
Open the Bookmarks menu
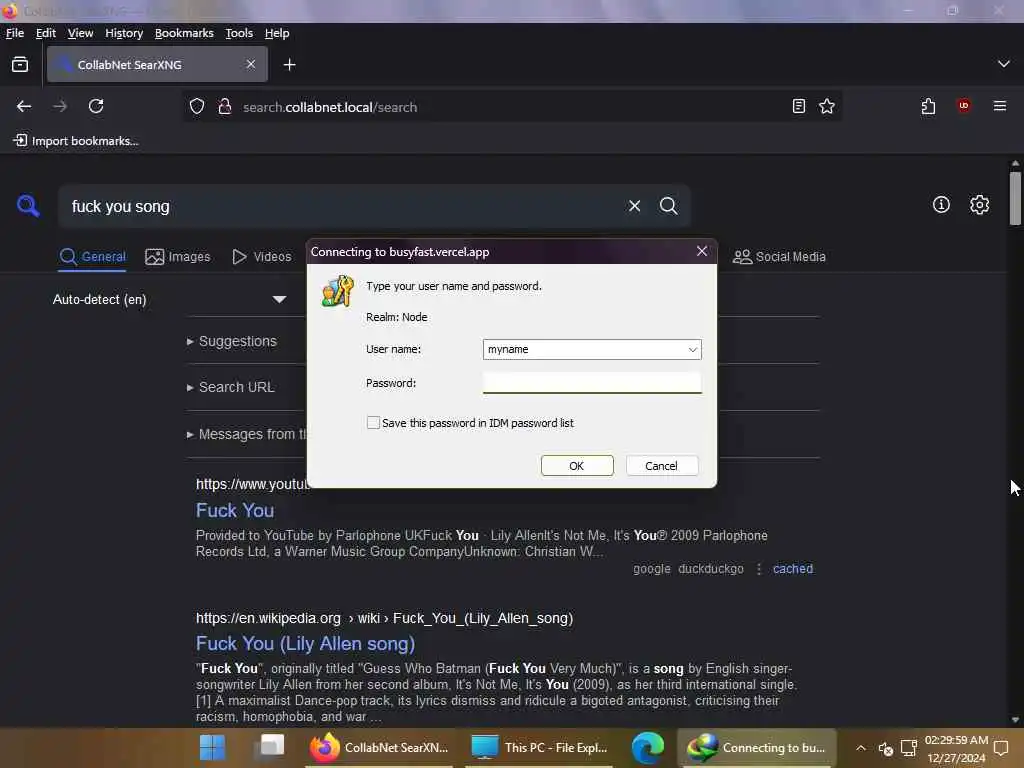pyautogui.click(x=184, y=33)
